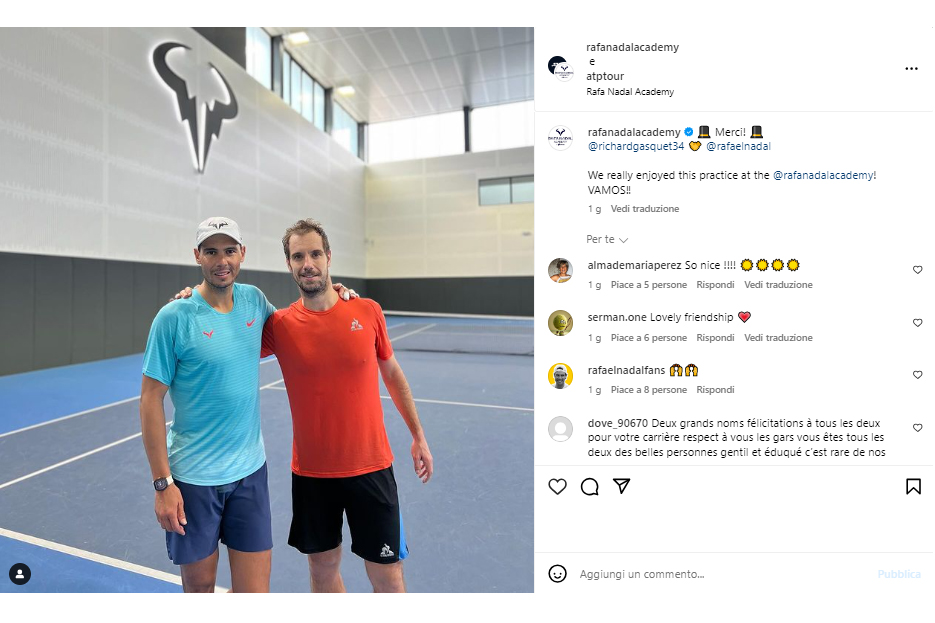This screenshot has width=935, height=623.
Task: Share post via paper plane icon
Action: coord(621,486)
